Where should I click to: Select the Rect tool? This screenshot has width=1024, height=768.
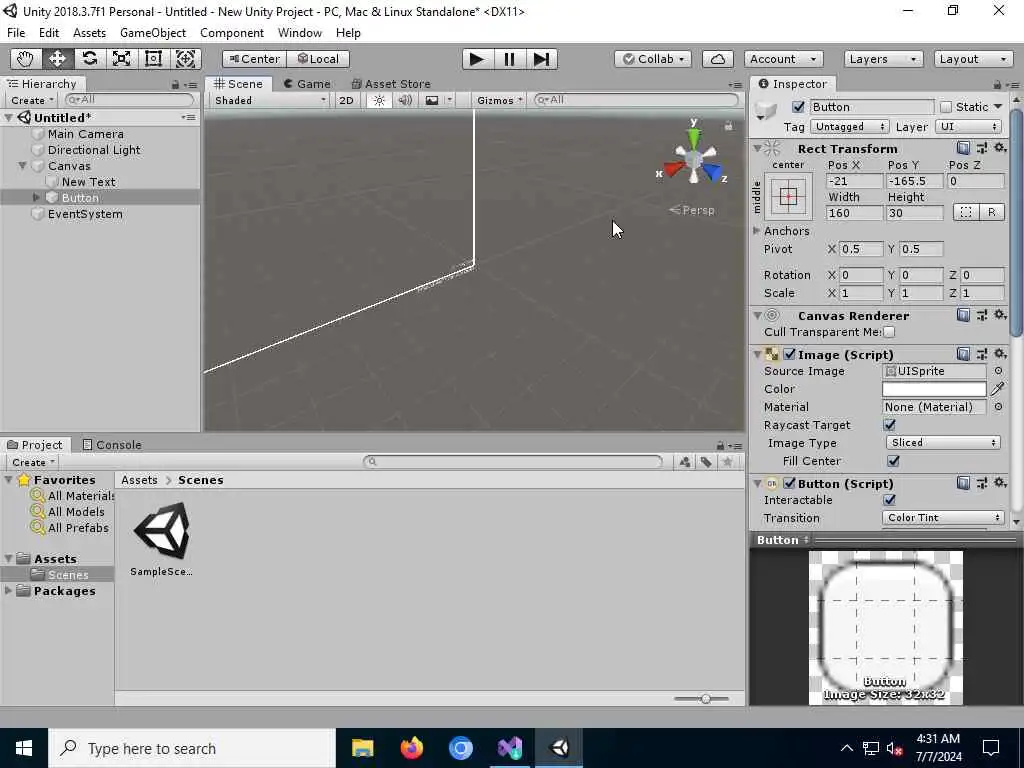pos(153,59)
